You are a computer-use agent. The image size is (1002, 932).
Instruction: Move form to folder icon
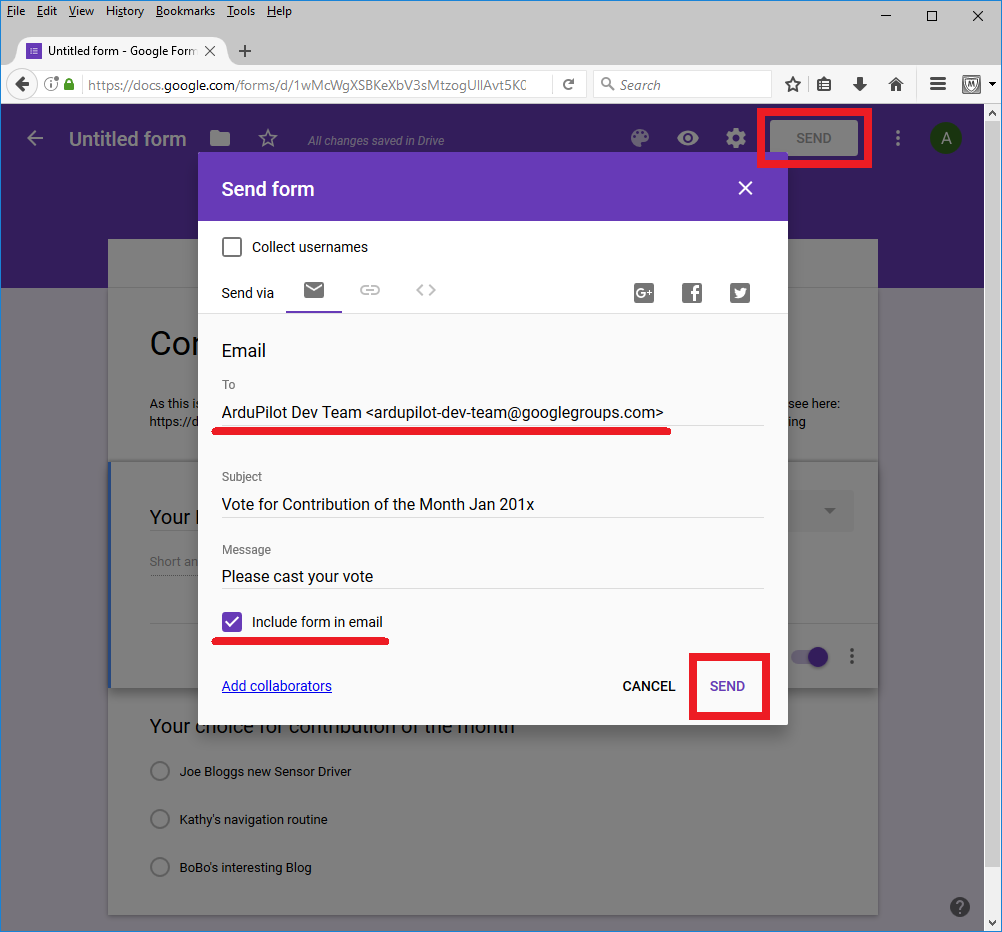tap(220, 139)
